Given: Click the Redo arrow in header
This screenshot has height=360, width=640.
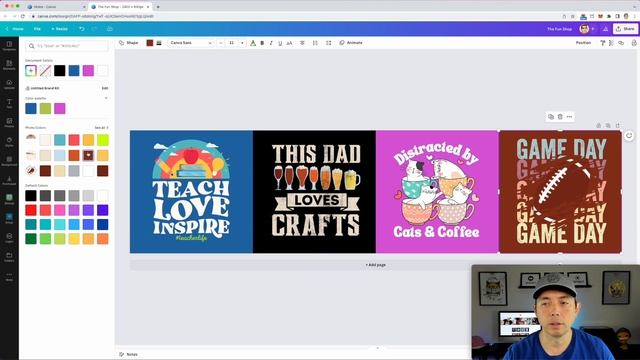Looking at the screenshot, I should (x=94, y=29).
